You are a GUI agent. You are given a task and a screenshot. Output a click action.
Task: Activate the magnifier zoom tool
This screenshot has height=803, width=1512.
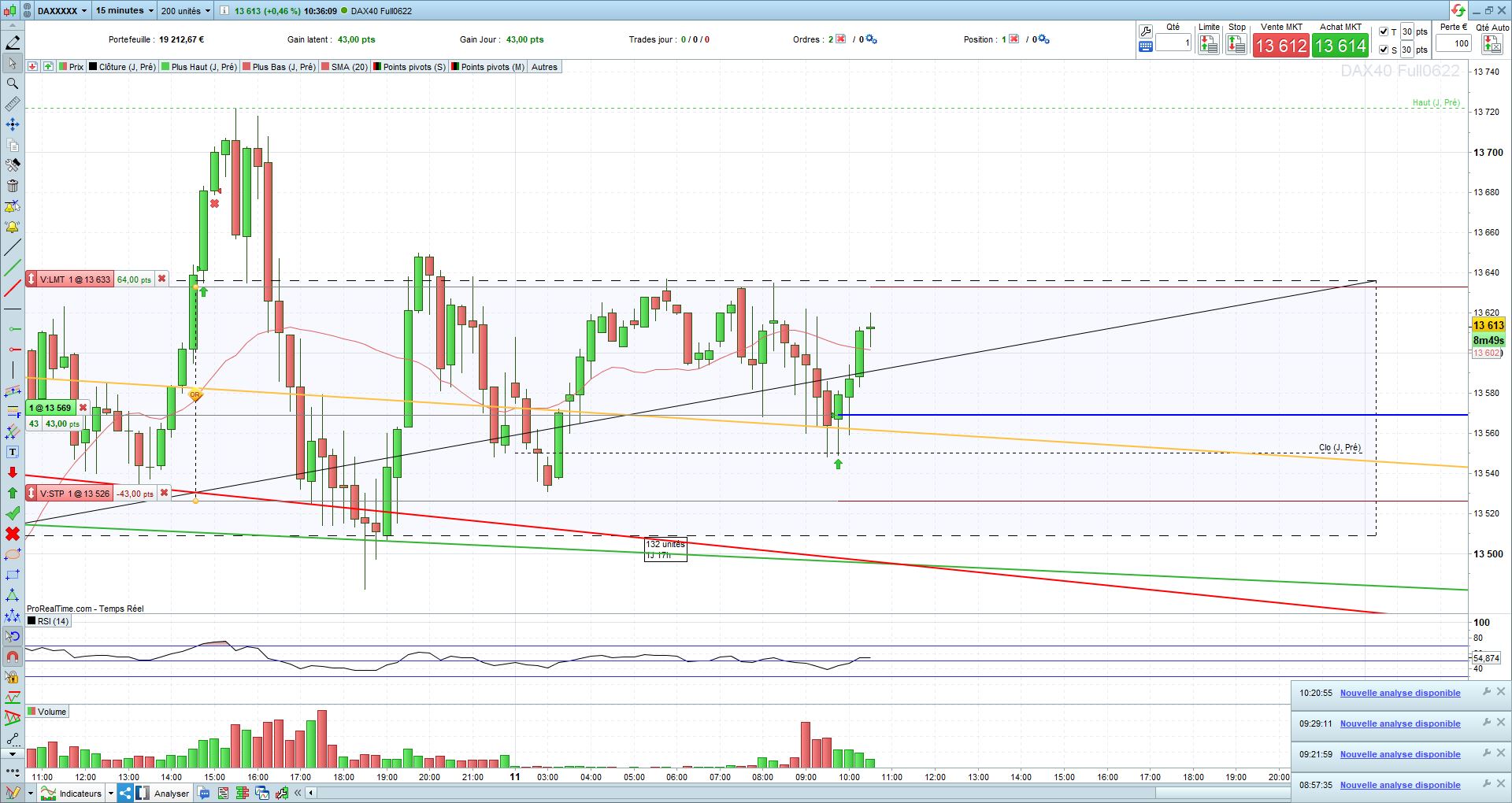pos(13,83)
